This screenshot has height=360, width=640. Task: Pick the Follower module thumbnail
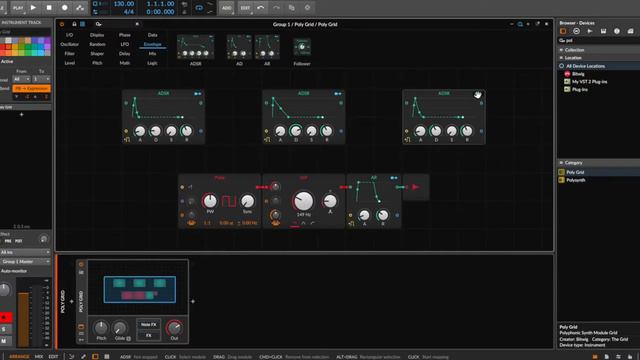302,47
